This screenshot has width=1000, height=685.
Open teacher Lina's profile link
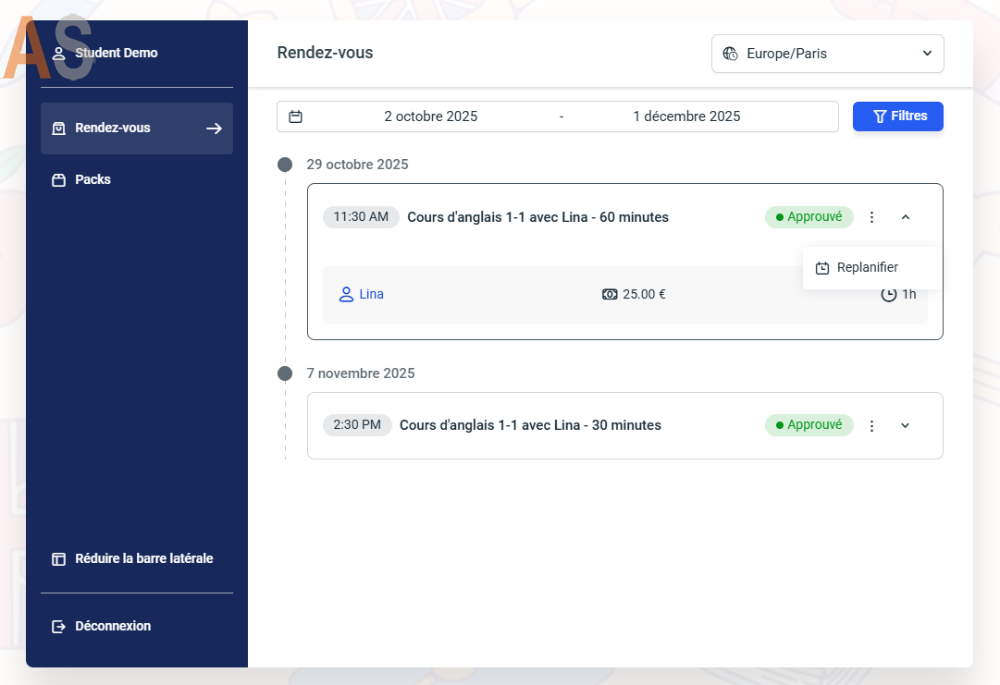(371, 294)
